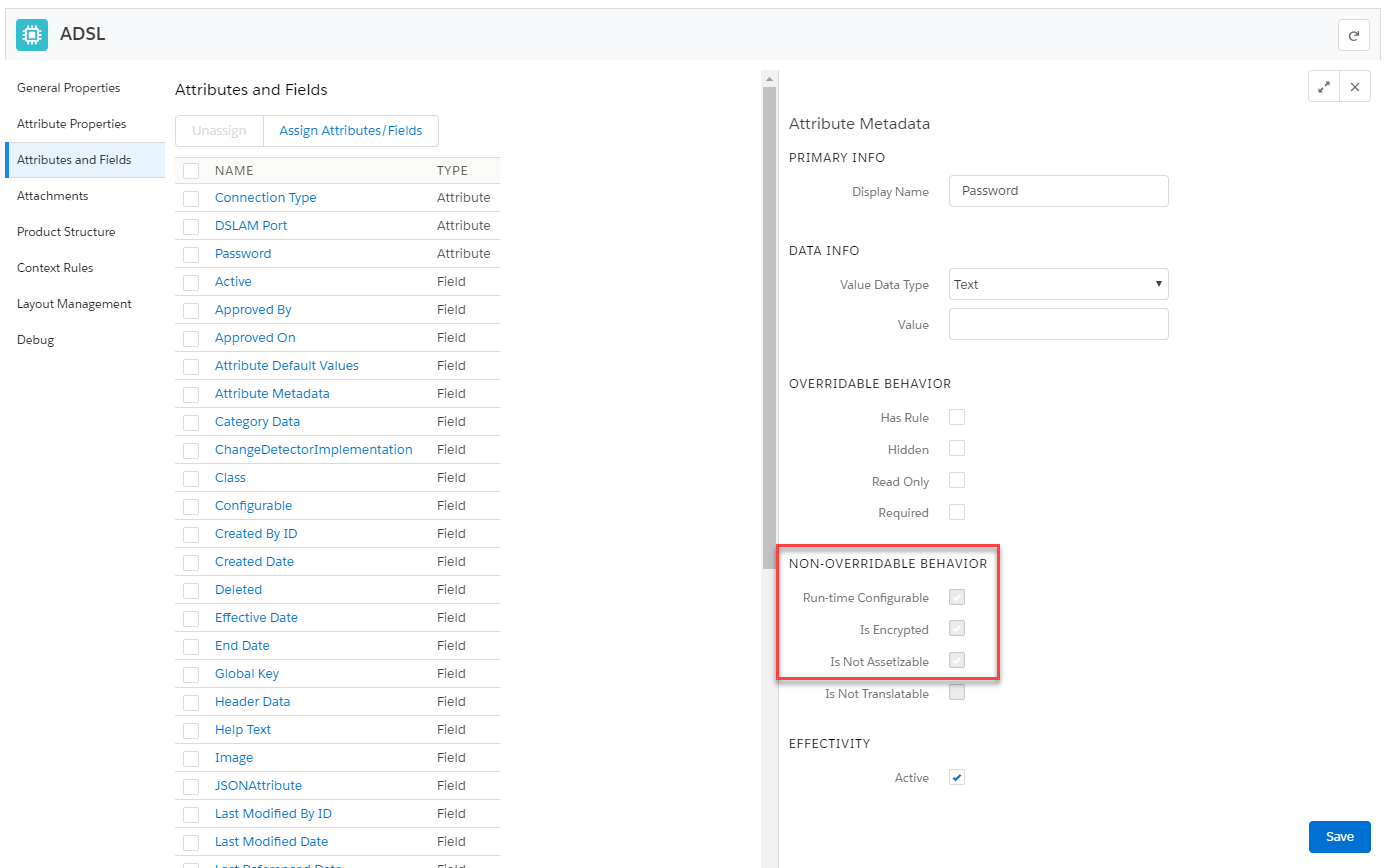Check the Global Key row checkbox
1390x868 pixels.
[x=191, y=674]
